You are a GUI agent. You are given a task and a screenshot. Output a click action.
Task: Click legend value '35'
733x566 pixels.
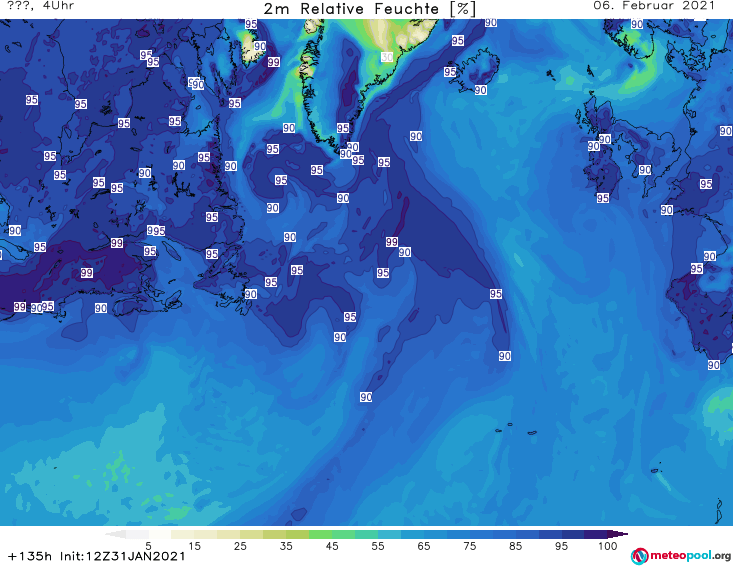click(286, 546)
